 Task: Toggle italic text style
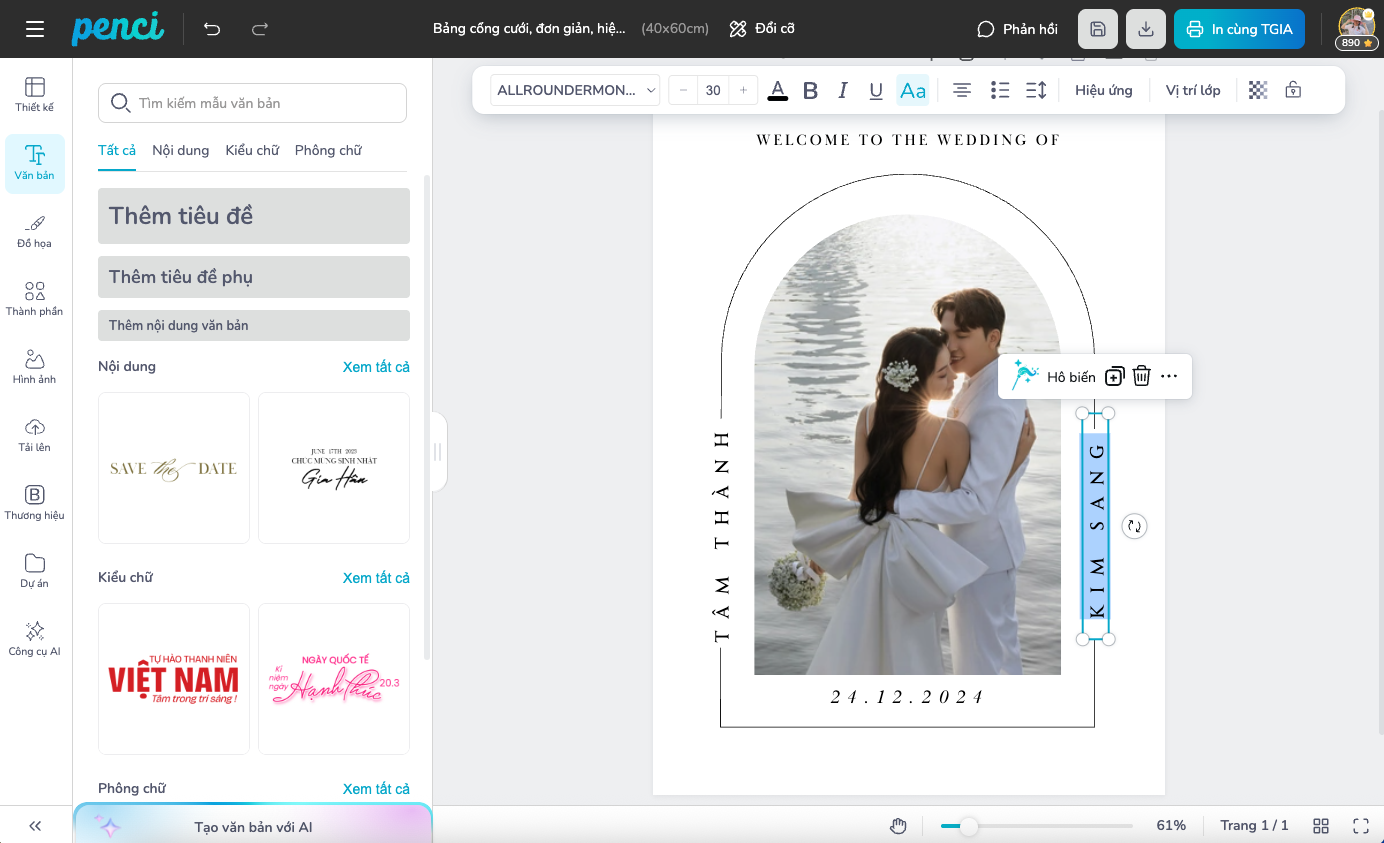pyautogui.click(x=843, y=90)
